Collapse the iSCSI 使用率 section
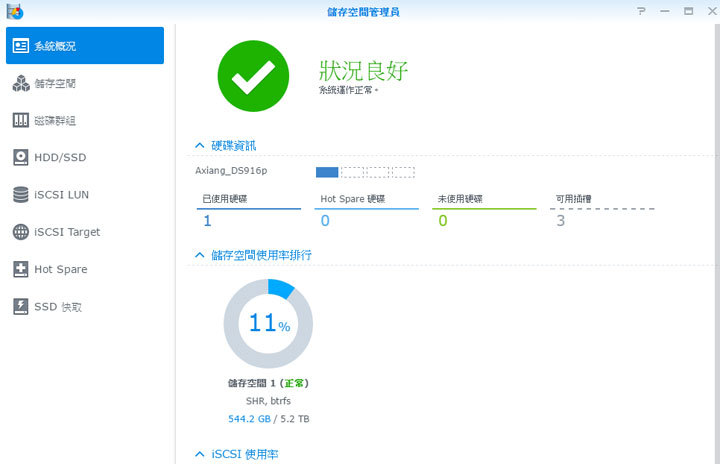720x464 pixels. coord(200,454)
